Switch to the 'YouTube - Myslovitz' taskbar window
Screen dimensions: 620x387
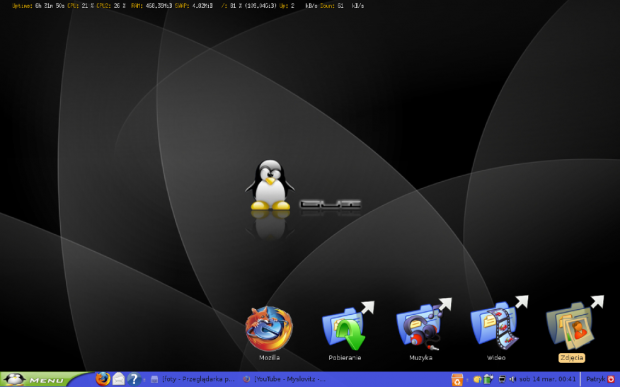click(x=285, y=379)
